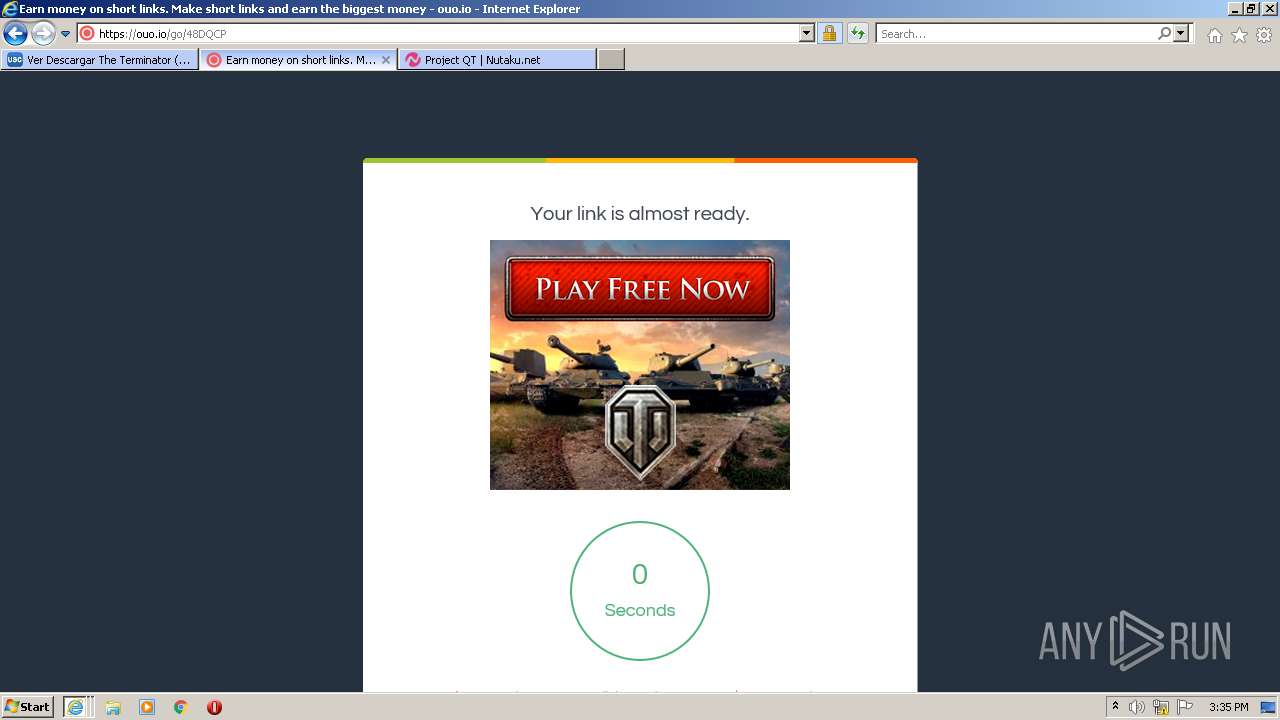Screen dimensions: 1280x720
Task: Go forward with the Forward arrow button
Action: pos(43,33)
